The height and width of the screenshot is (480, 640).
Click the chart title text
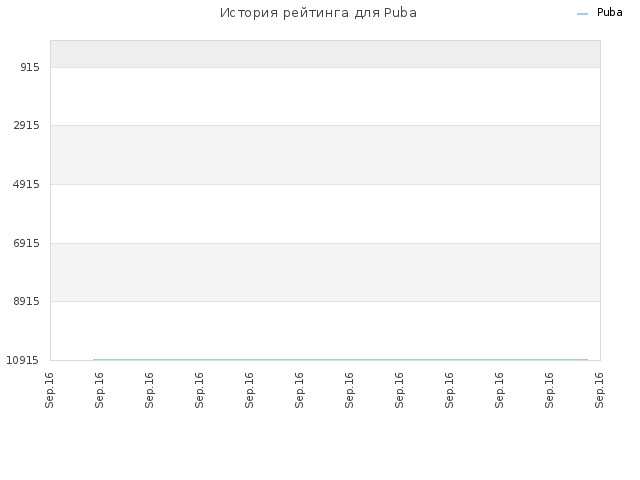(x=318, y=13)
